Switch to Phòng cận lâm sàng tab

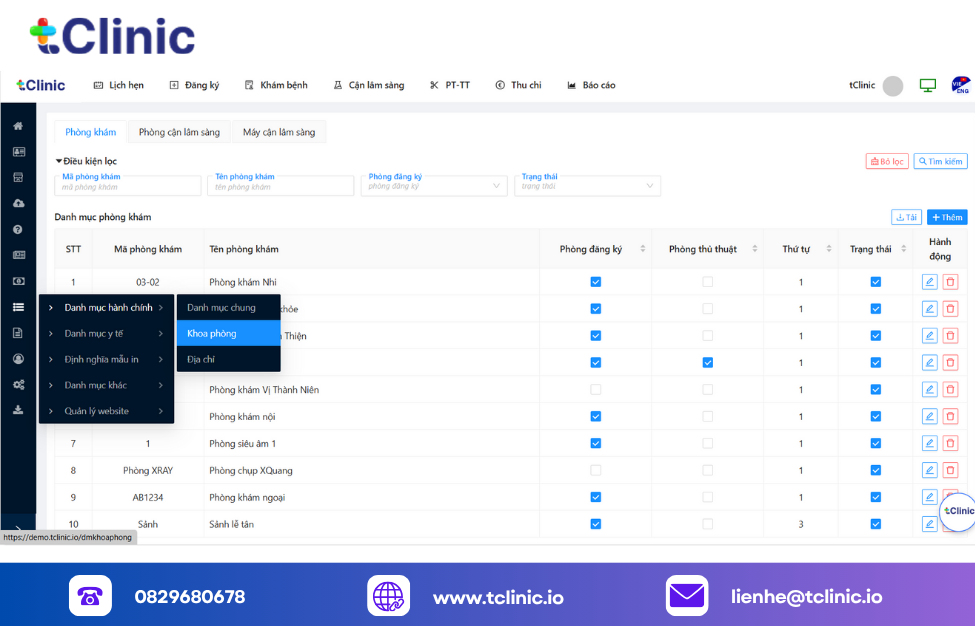click(x=179, y=132)
